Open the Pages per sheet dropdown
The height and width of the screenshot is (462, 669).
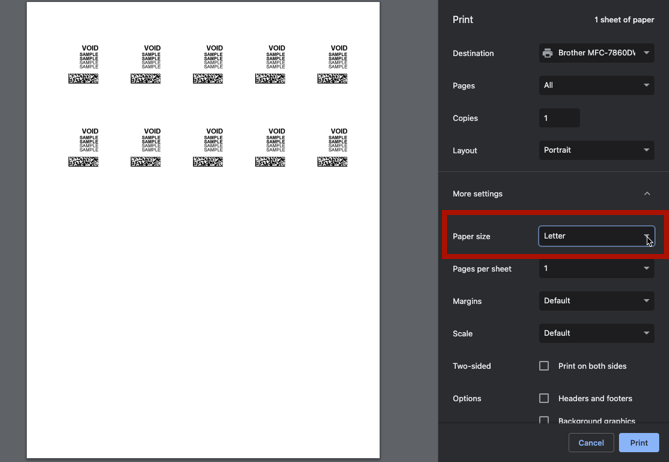click(x=596, y=268)
